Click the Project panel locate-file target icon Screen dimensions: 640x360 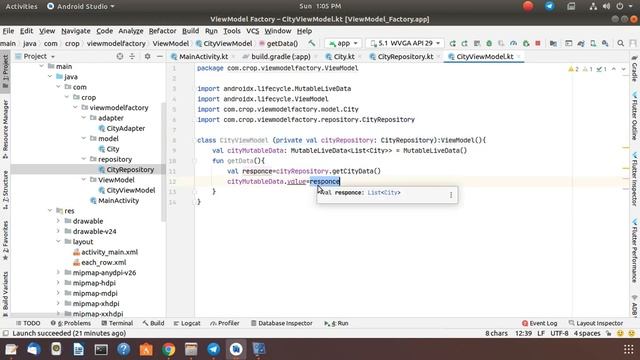click(x=120, y=56)
